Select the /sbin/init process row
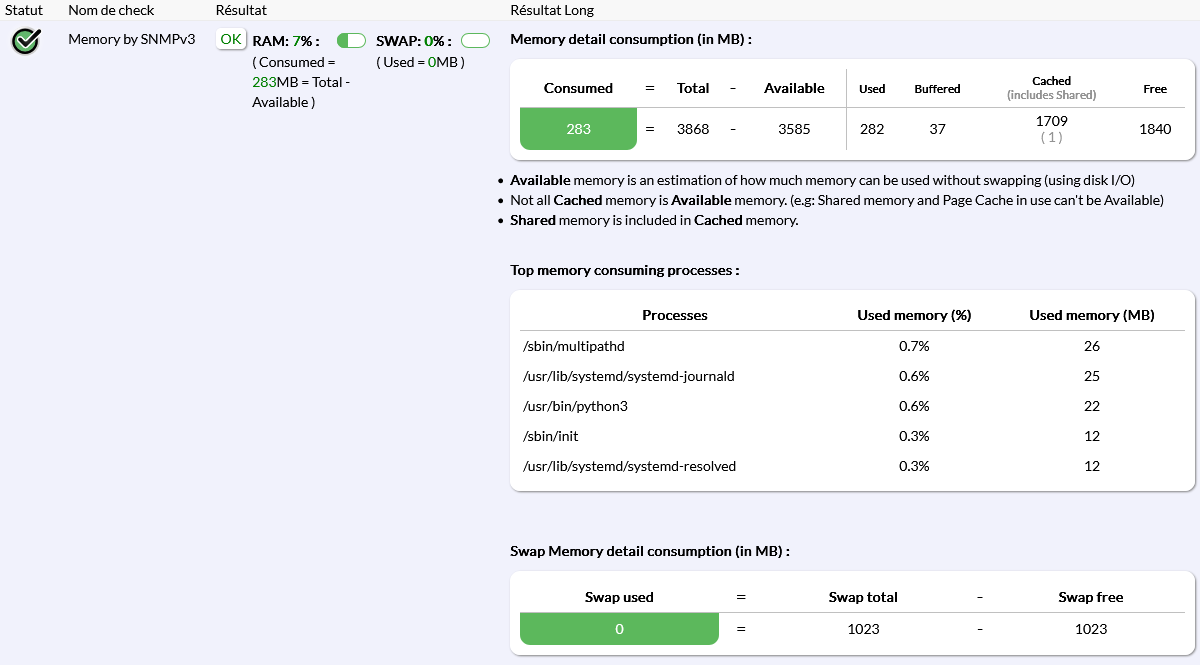The image size is (1200, 665). [x=551, y=436]
